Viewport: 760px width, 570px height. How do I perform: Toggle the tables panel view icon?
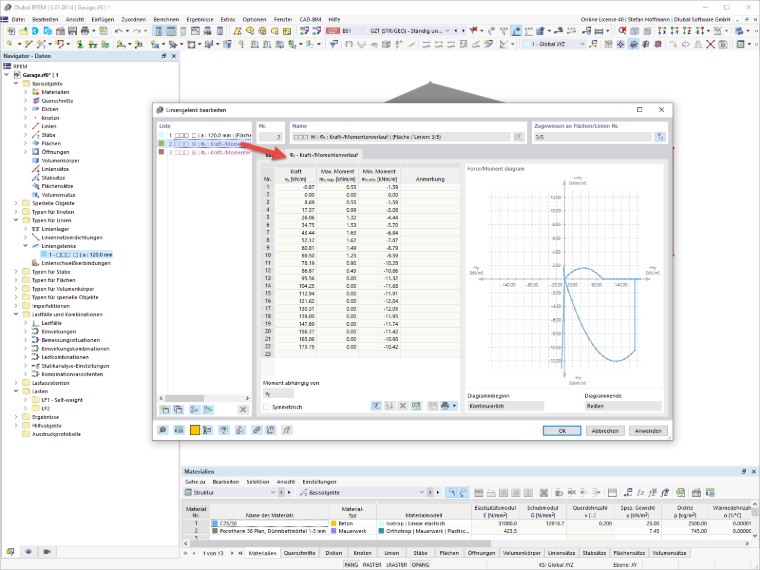tap(171, 31)
